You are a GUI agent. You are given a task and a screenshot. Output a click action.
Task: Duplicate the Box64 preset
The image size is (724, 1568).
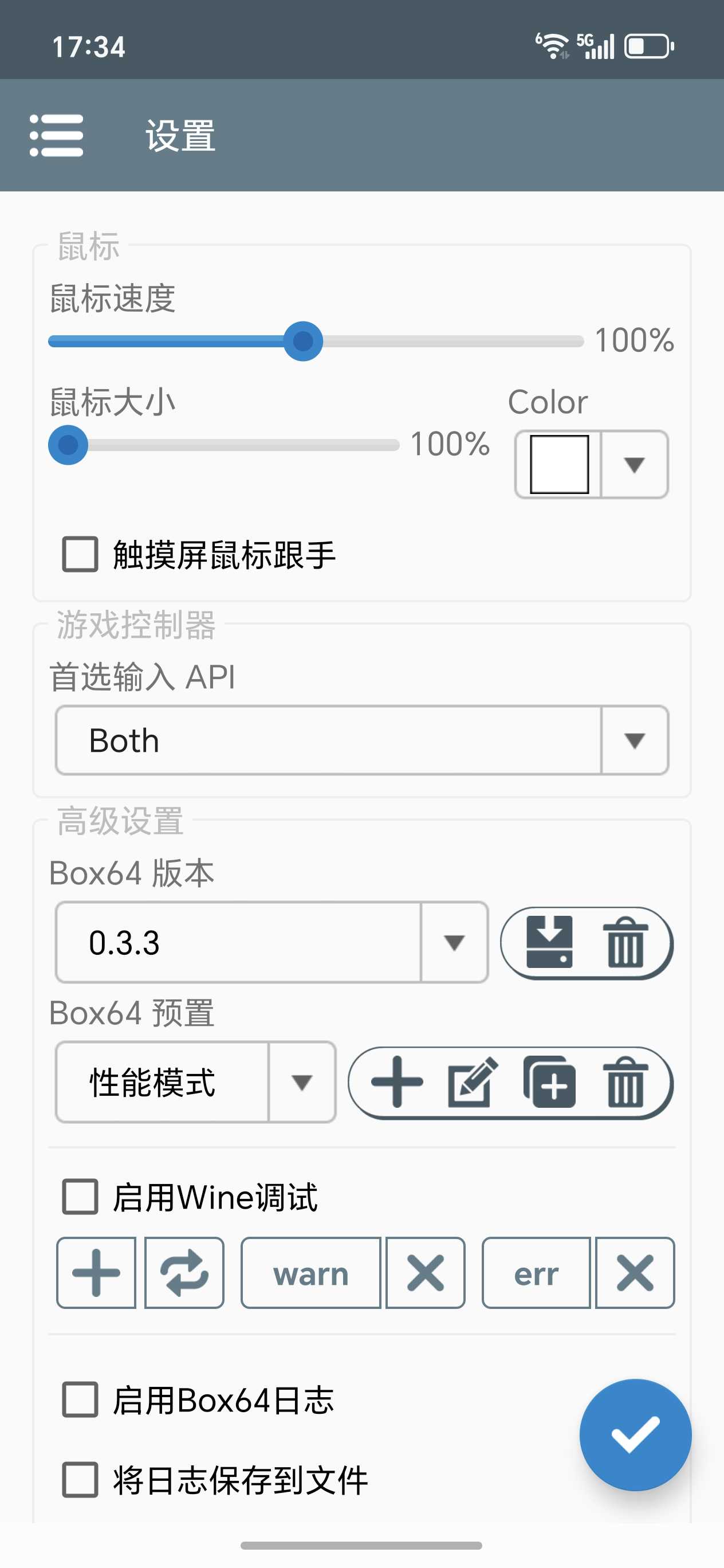pos(549,1081)
